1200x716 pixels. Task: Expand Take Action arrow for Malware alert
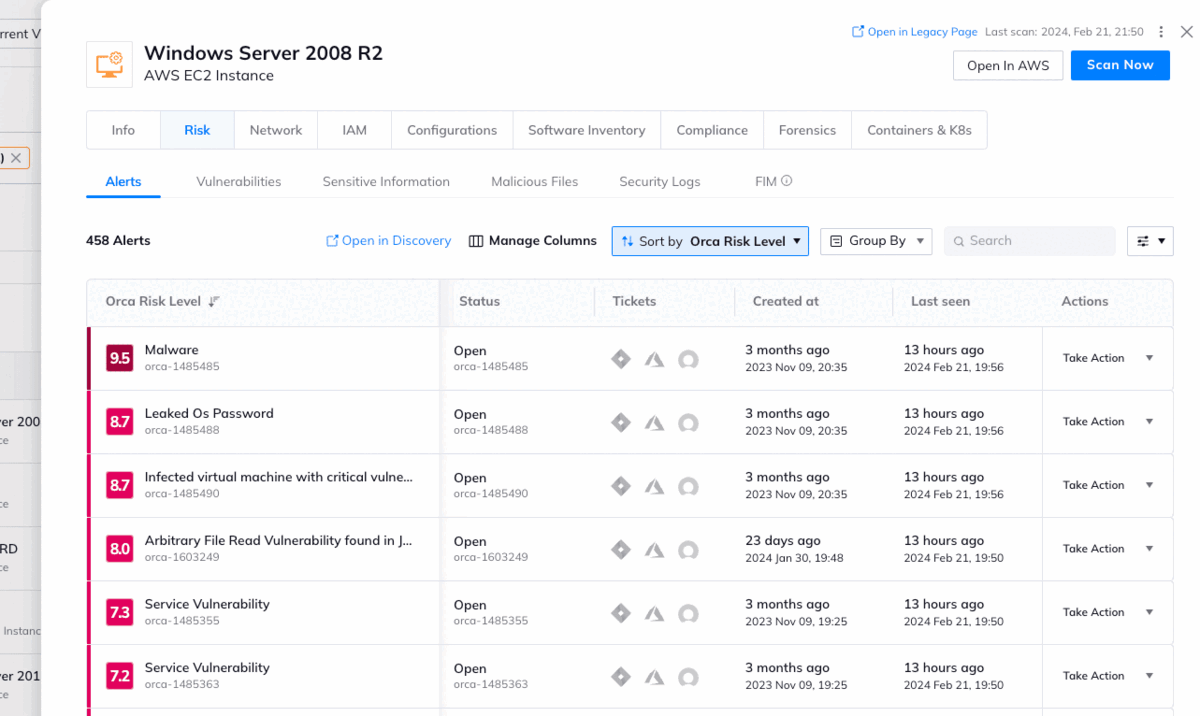point(1149,358)
